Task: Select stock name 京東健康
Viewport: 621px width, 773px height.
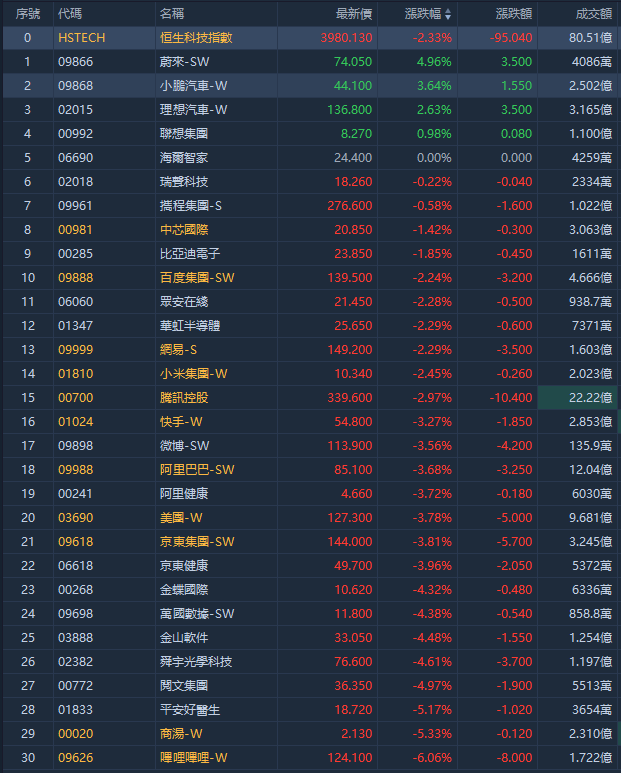Action: 184,566
